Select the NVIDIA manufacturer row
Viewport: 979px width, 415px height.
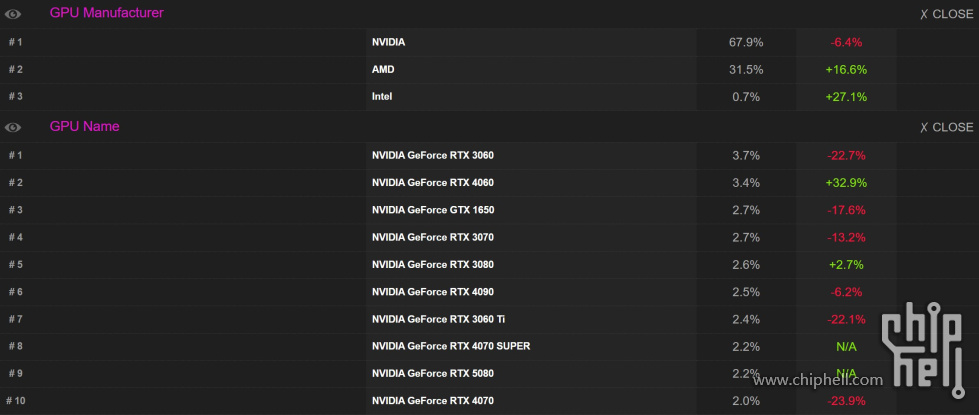click(490, 42)
